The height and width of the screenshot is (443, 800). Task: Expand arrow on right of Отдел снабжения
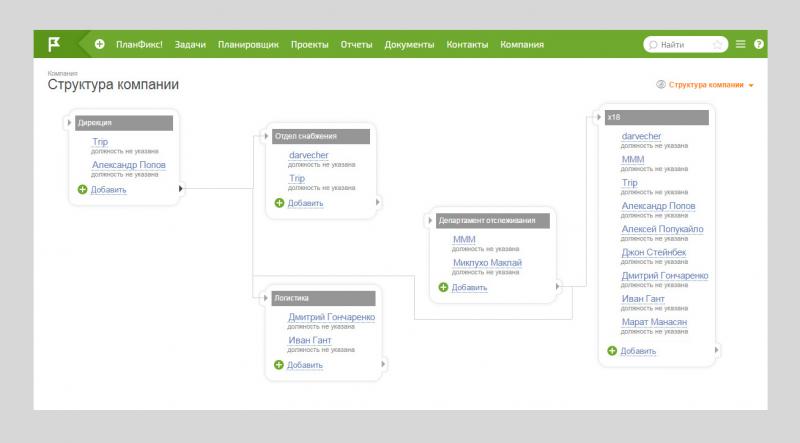378,201
